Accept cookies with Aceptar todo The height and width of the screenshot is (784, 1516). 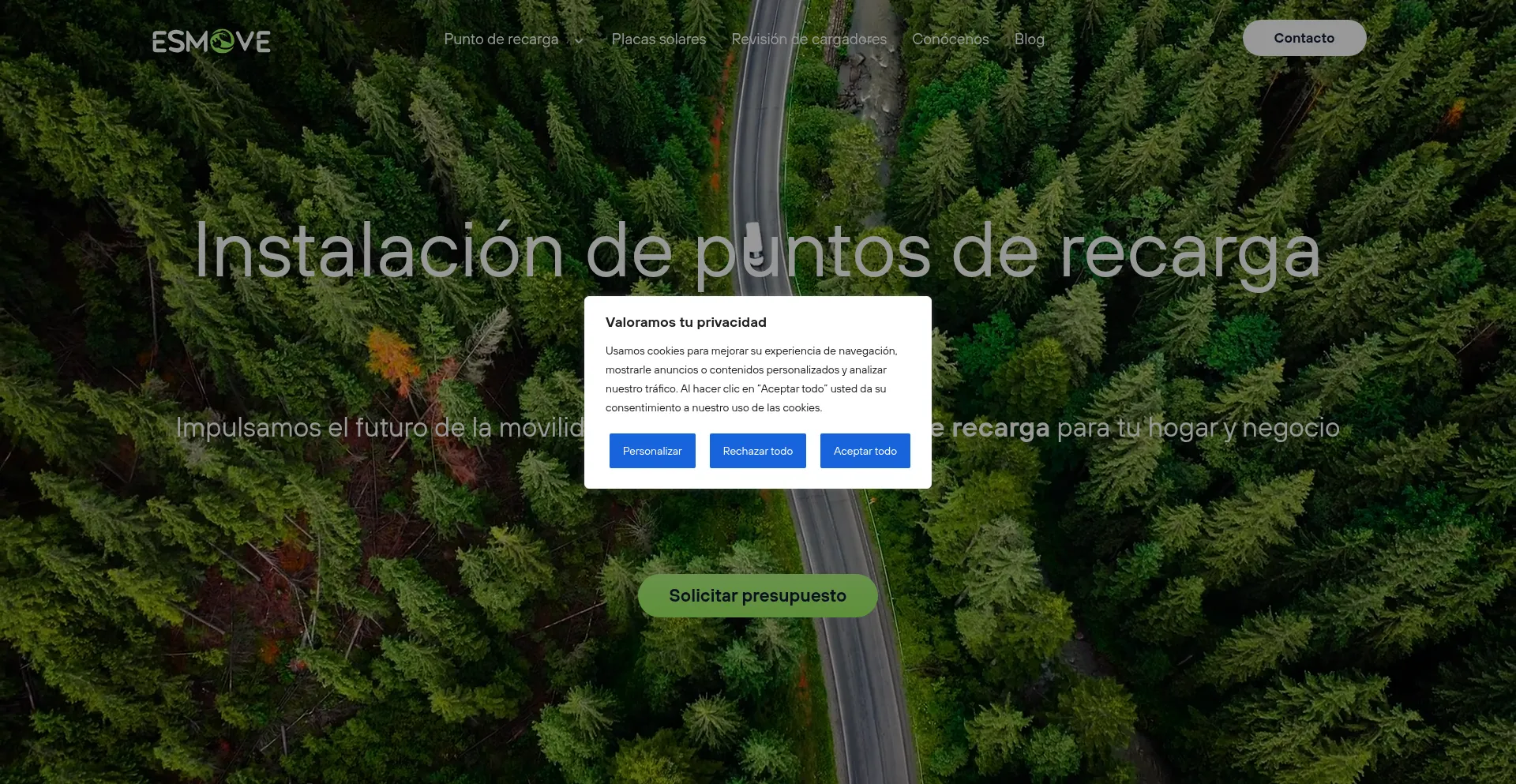click(865, 451)
